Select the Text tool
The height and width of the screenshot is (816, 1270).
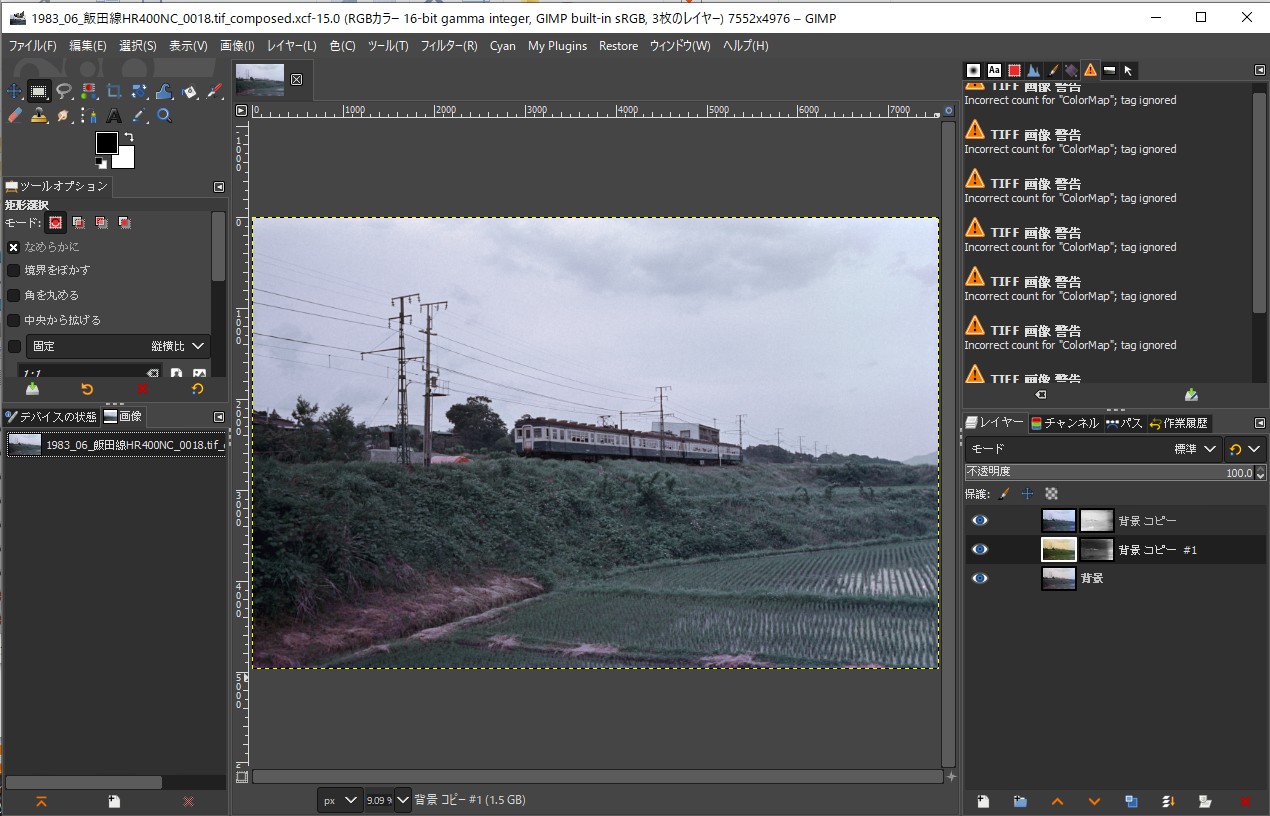point(114,116)
